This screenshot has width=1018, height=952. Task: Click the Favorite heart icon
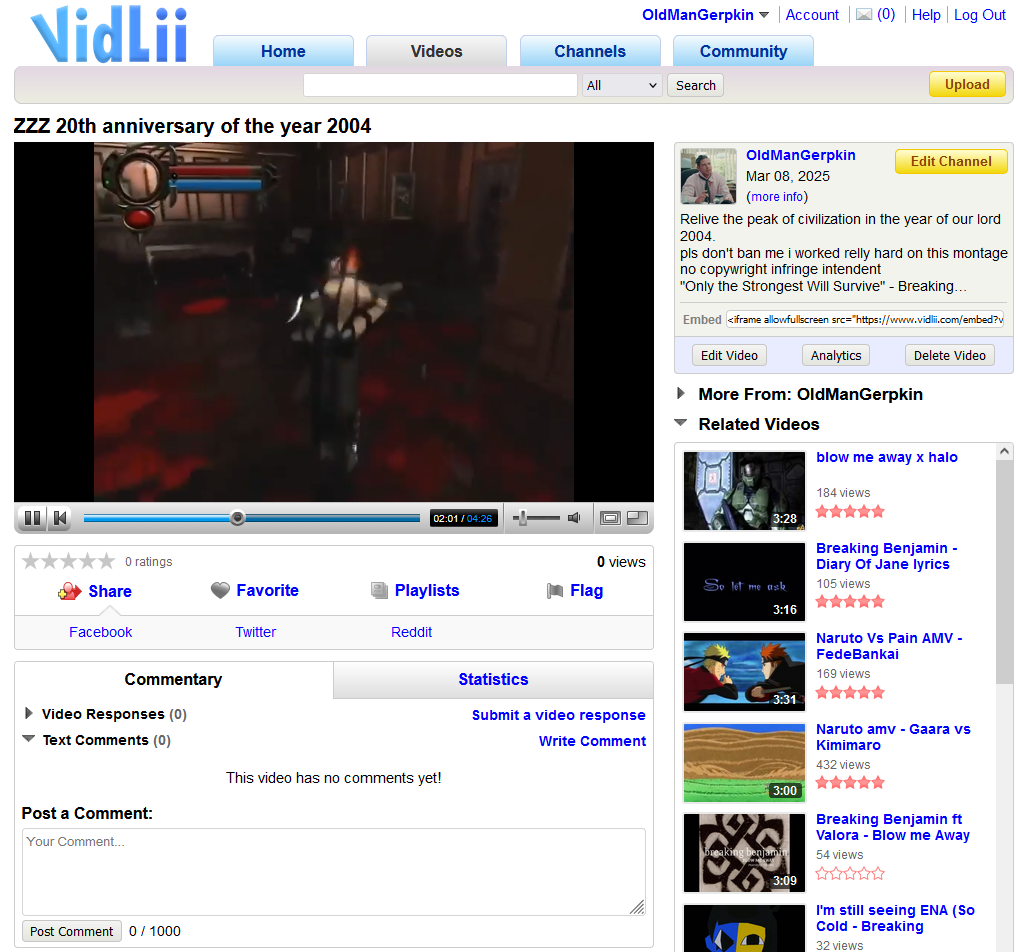pos(220,590)
